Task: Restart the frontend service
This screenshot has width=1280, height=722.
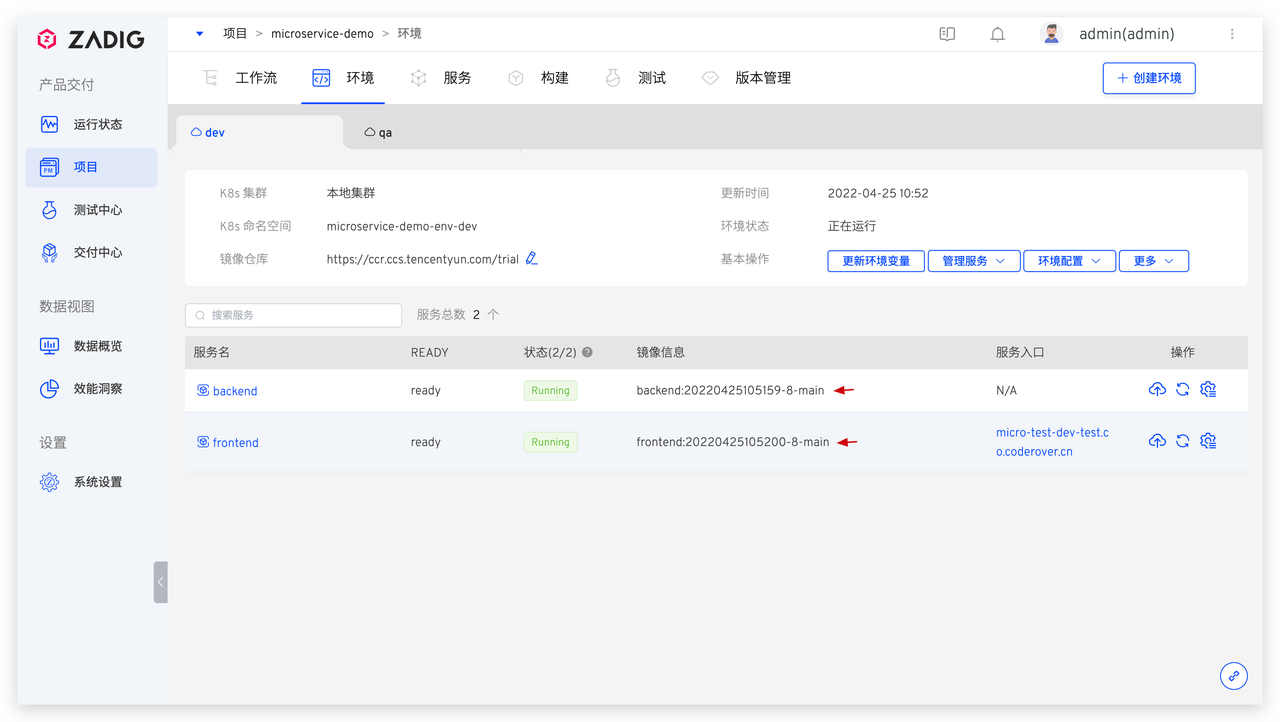Action: pyautogui.click(x=1182, y=441)
